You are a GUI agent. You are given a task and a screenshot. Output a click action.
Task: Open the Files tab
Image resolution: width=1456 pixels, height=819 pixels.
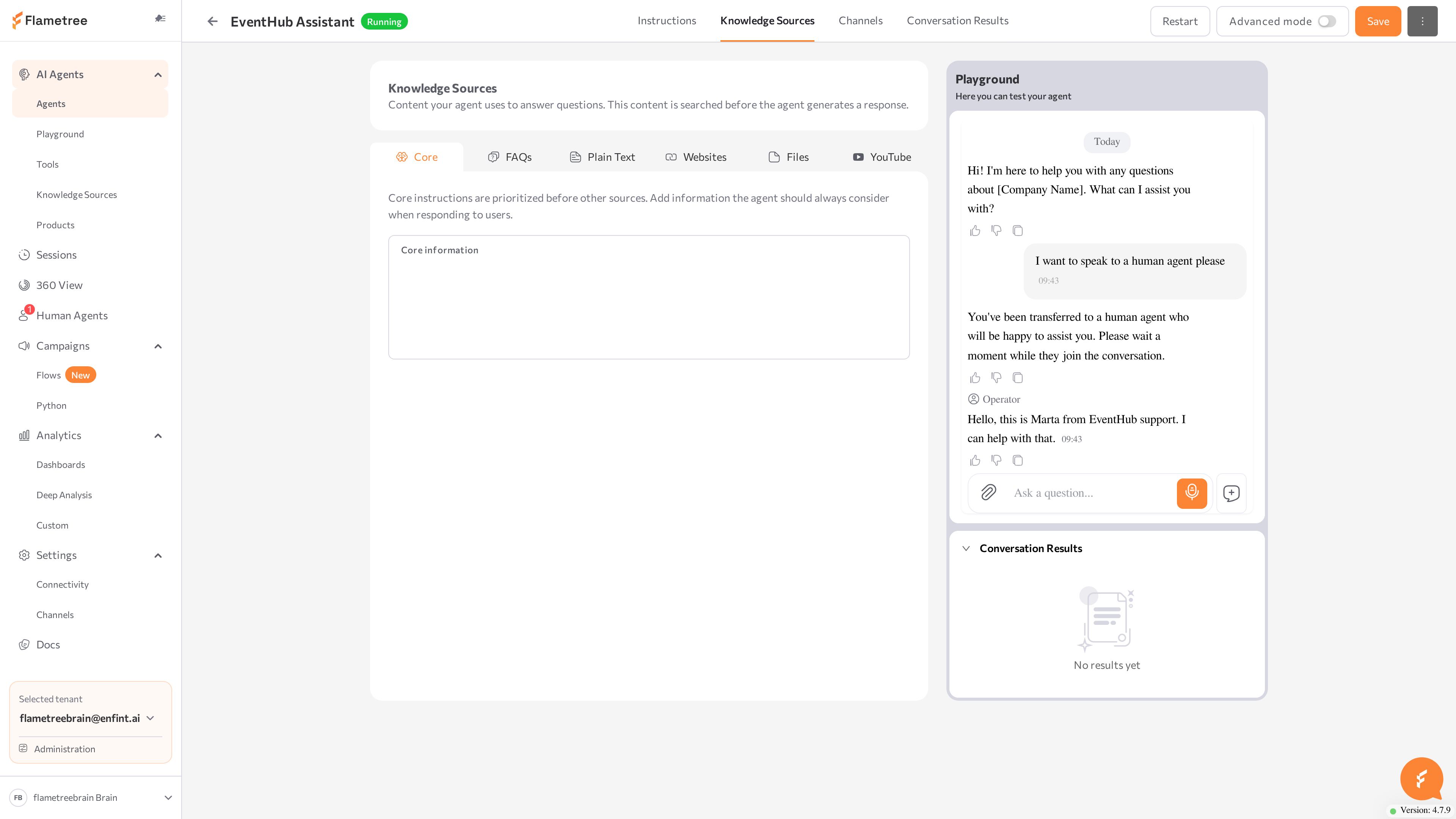point(788,157)
